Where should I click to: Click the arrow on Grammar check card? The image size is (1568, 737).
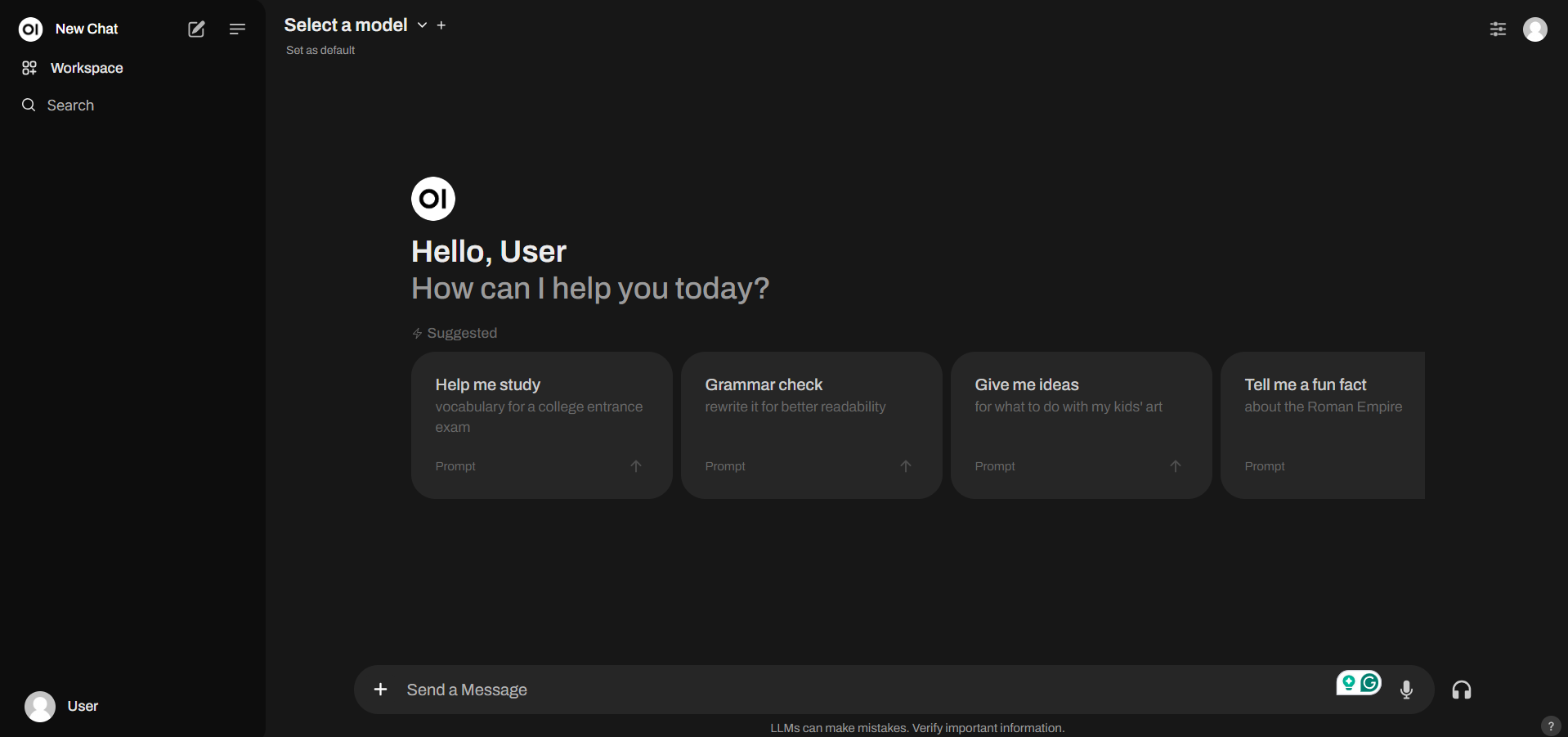click(906, 466)
